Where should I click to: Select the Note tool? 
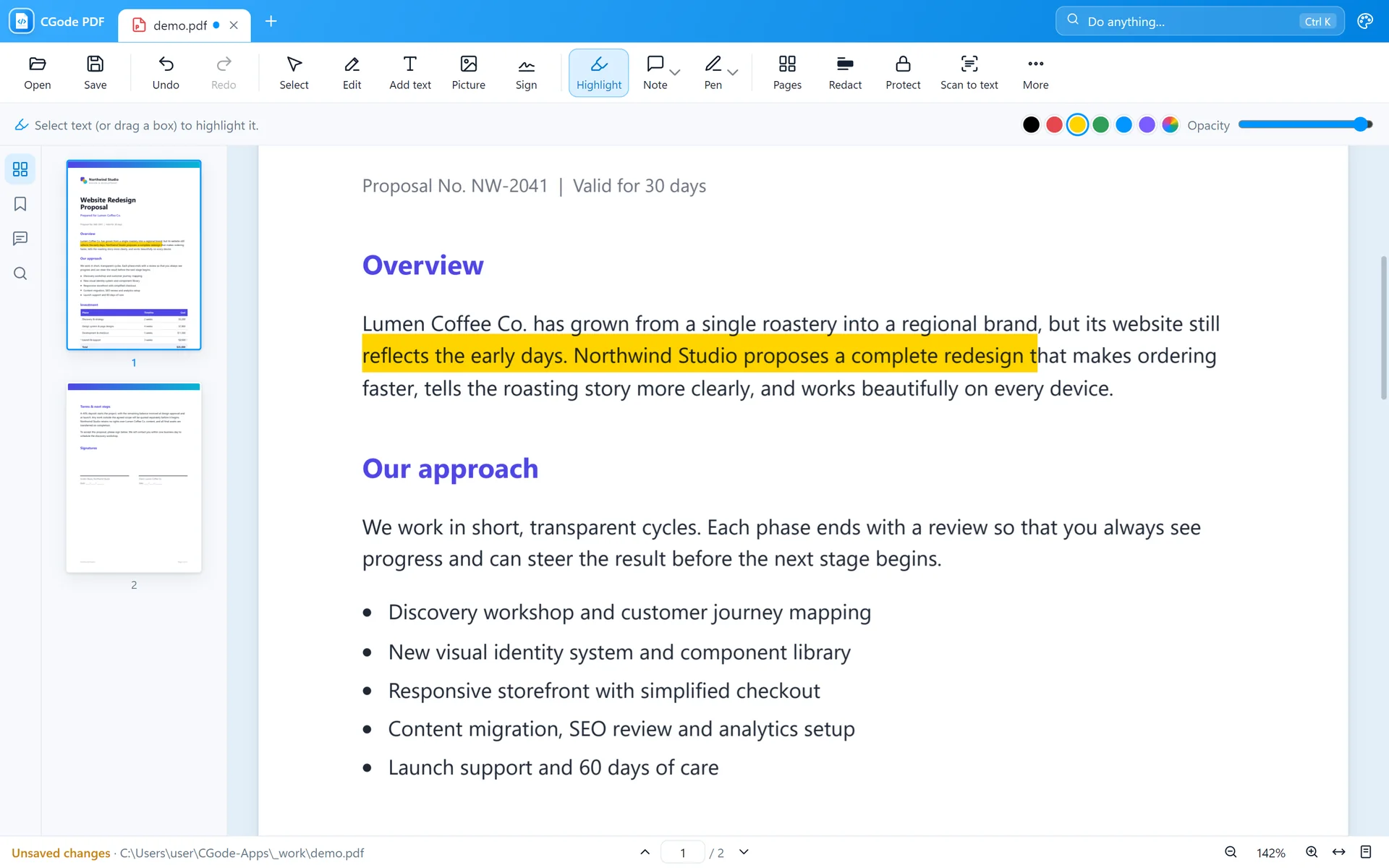tap(655, 73)
